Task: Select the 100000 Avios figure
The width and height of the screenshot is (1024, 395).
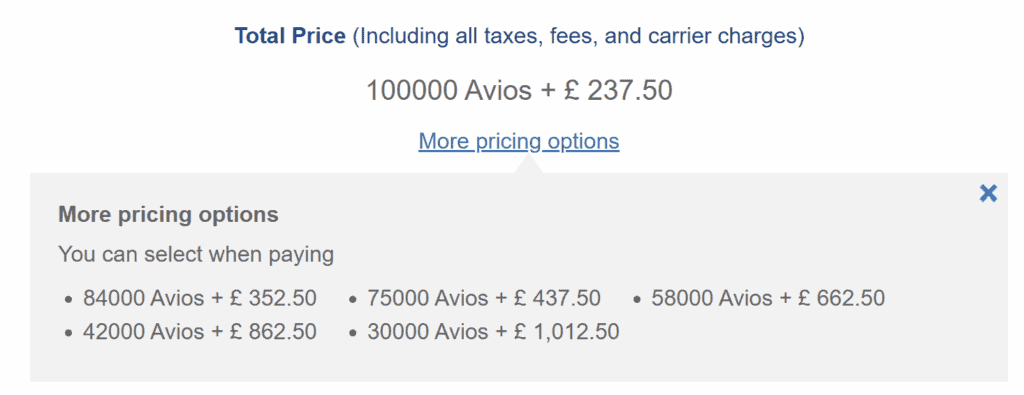Action: [x=449, y=90]
